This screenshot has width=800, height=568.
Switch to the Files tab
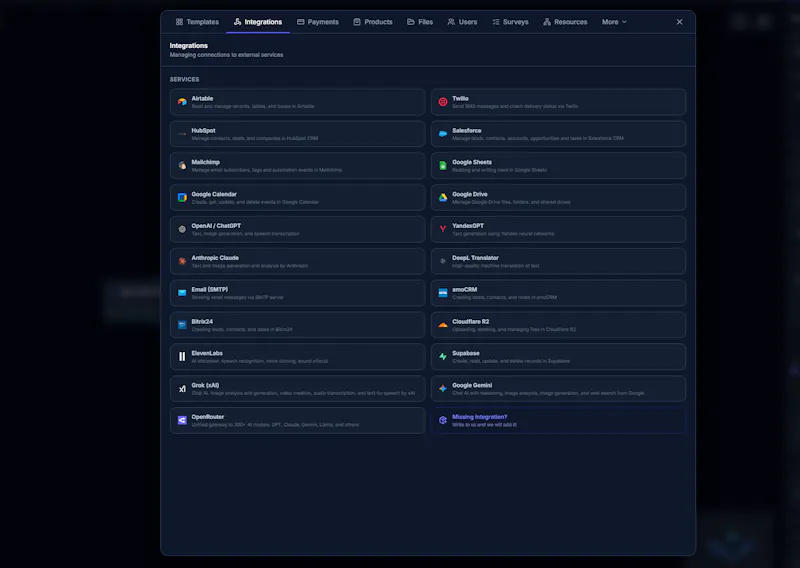[420, 22]
